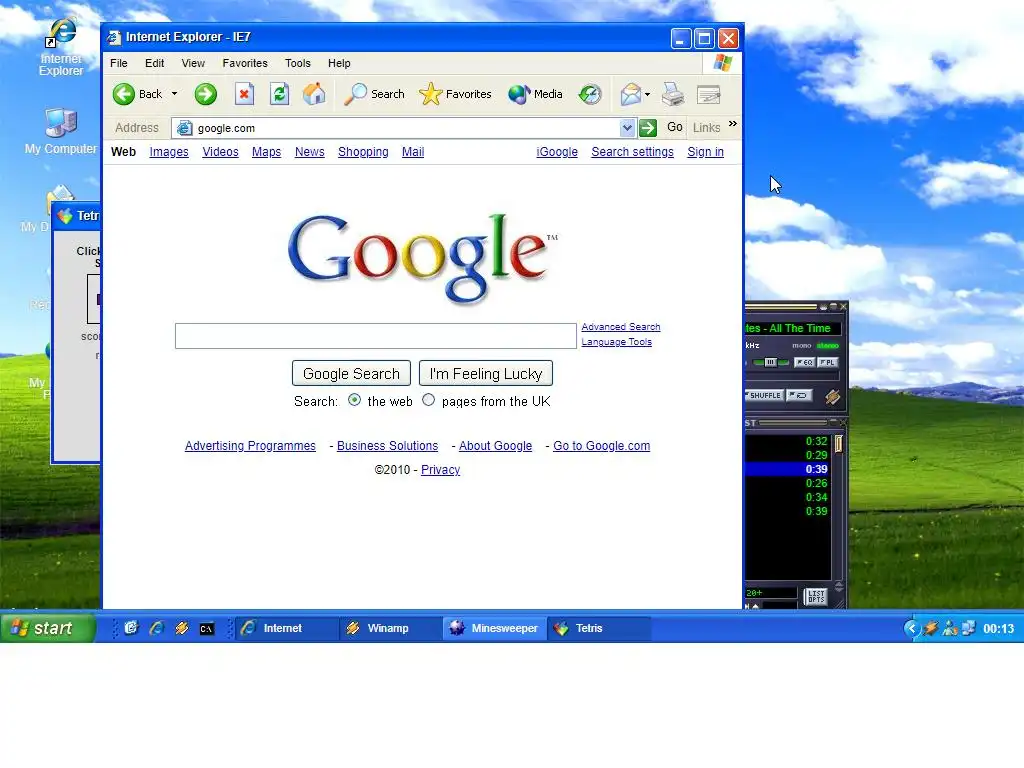Toggle Winamp SHUFFLE button
The image size is (1024, 768).
(763, 395)
